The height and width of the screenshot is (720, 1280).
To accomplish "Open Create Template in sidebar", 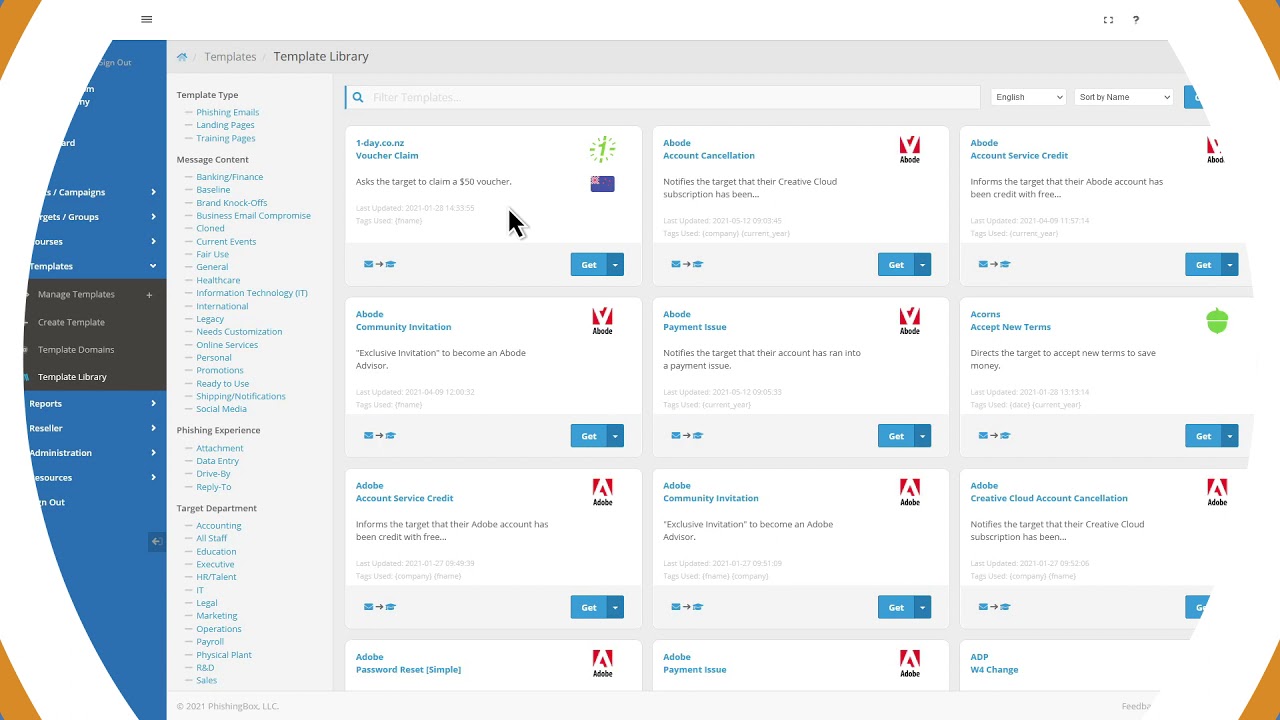I will tap(71, 322).
